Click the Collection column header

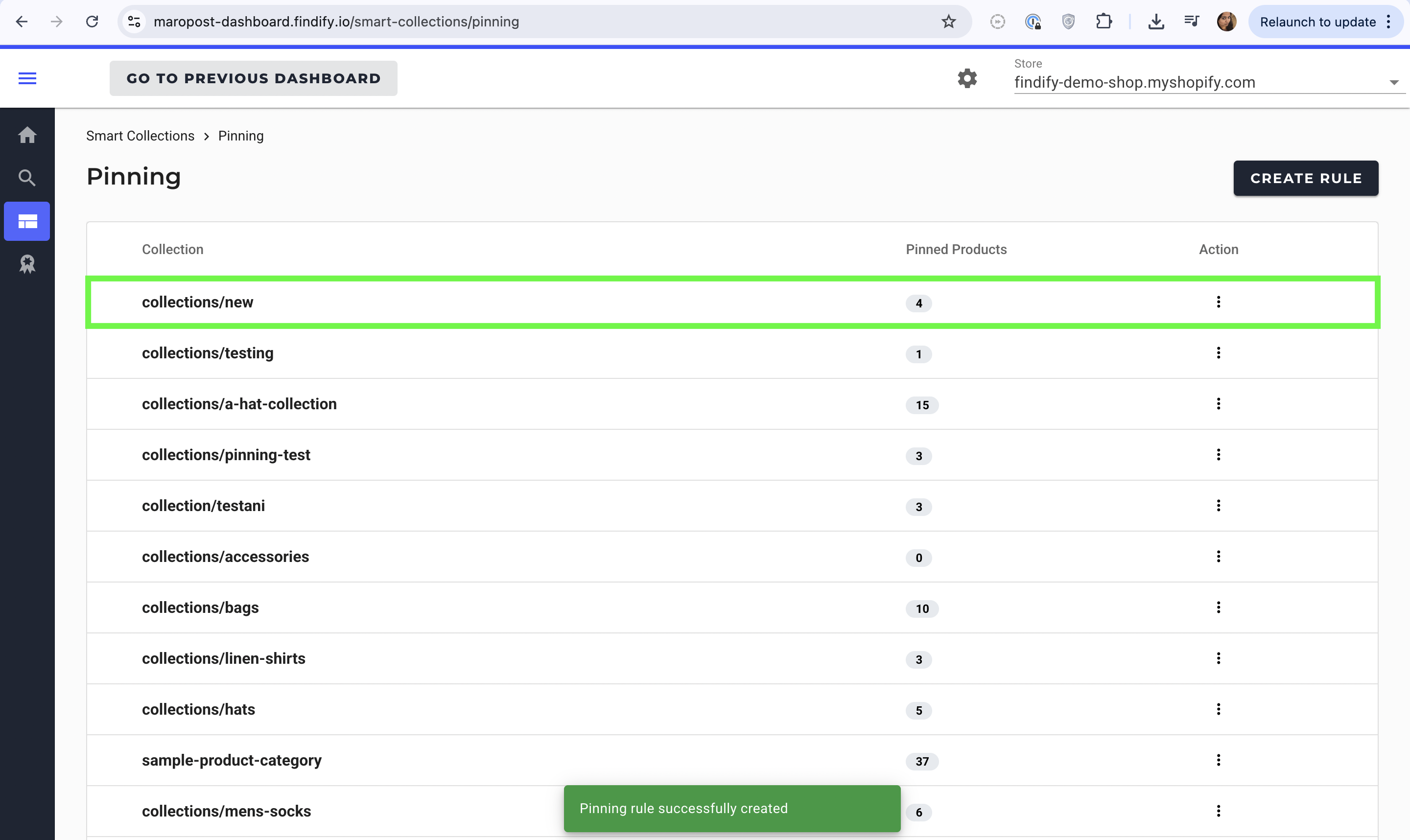pos(173,250)
